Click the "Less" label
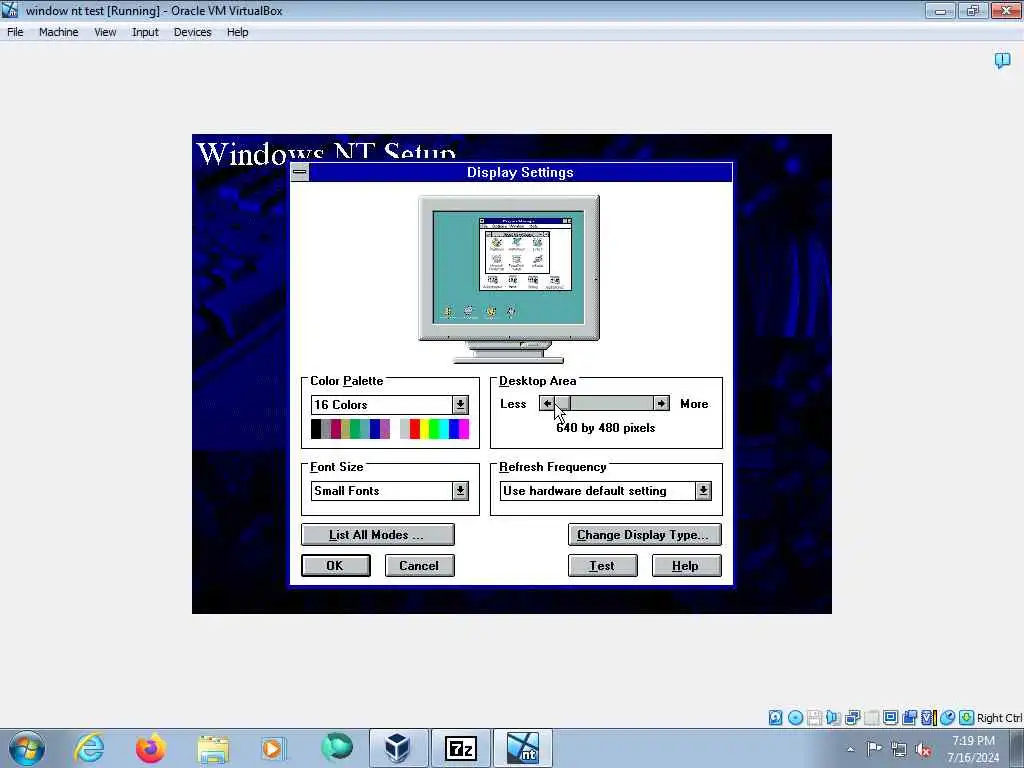The image size is (1024, 768). click(x=513, y=404)
